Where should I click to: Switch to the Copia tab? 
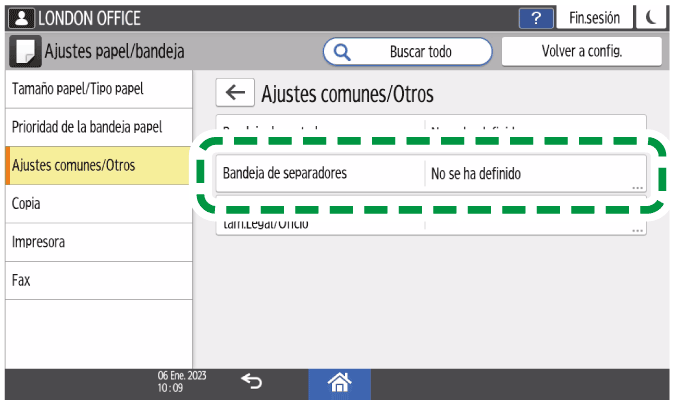95,203
